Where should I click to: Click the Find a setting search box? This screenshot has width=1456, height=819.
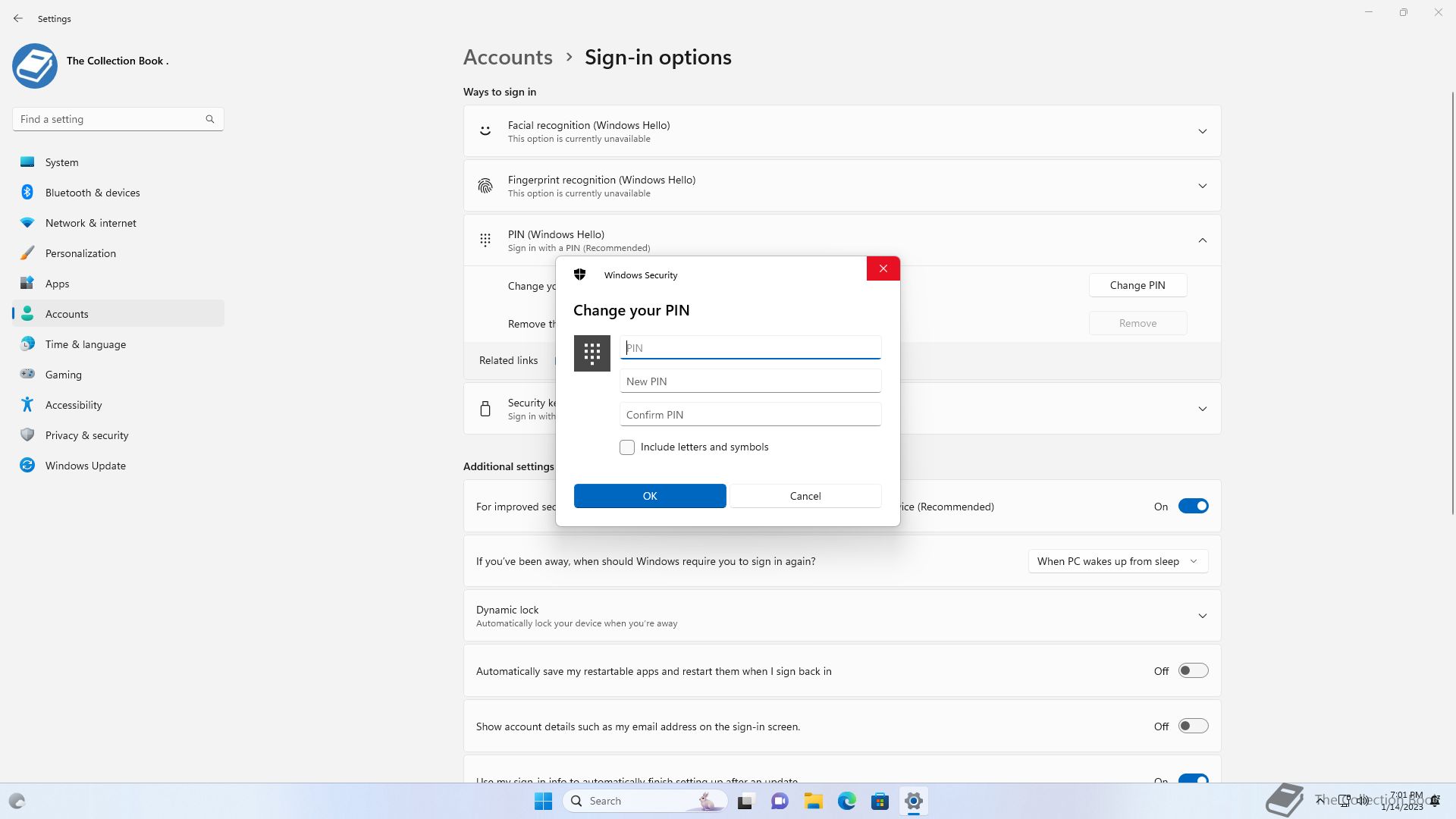click(x=118, y=119)
